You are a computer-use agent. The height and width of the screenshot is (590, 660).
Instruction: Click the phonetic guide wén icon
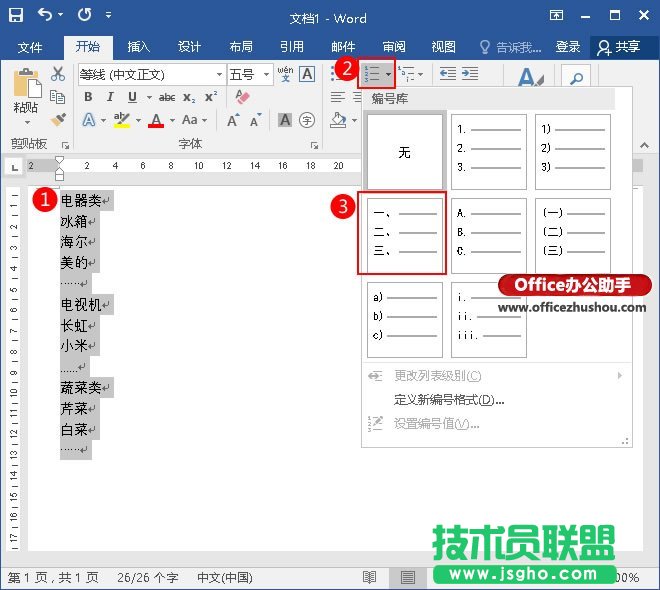pyautogui.click(x=285, y=74)
